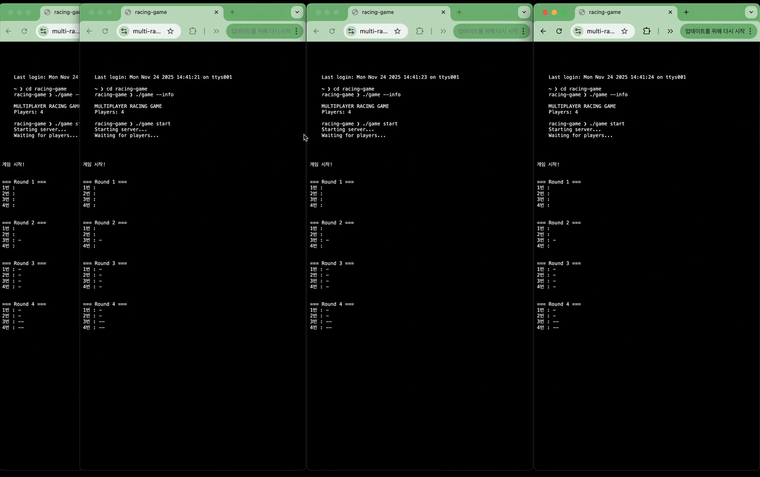Select racing-game tab in third window
The height and width of the screenshot is (477, 760).
399,12
